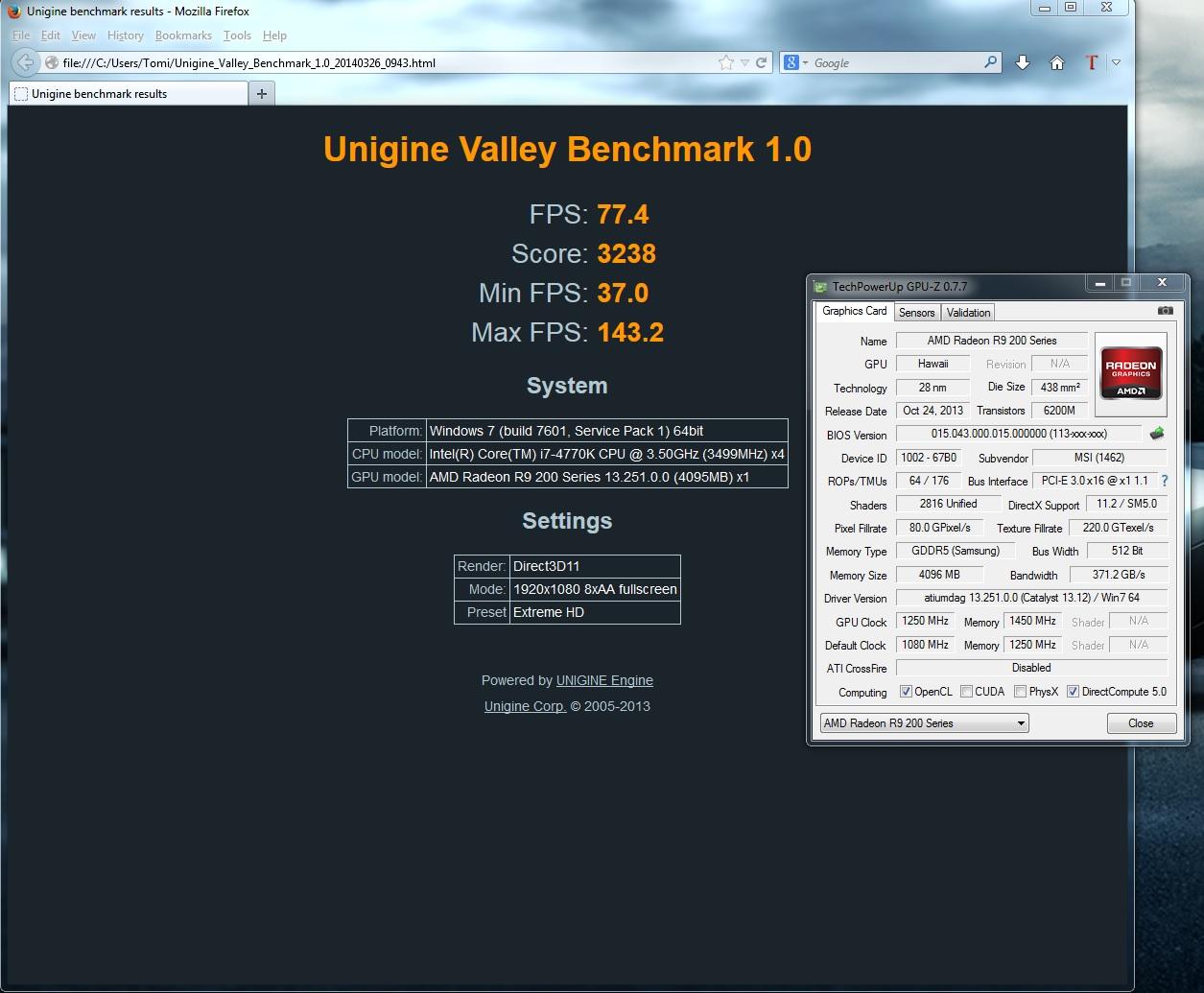Click GPU-Z camera screenshot icon

click(1165, 311)
